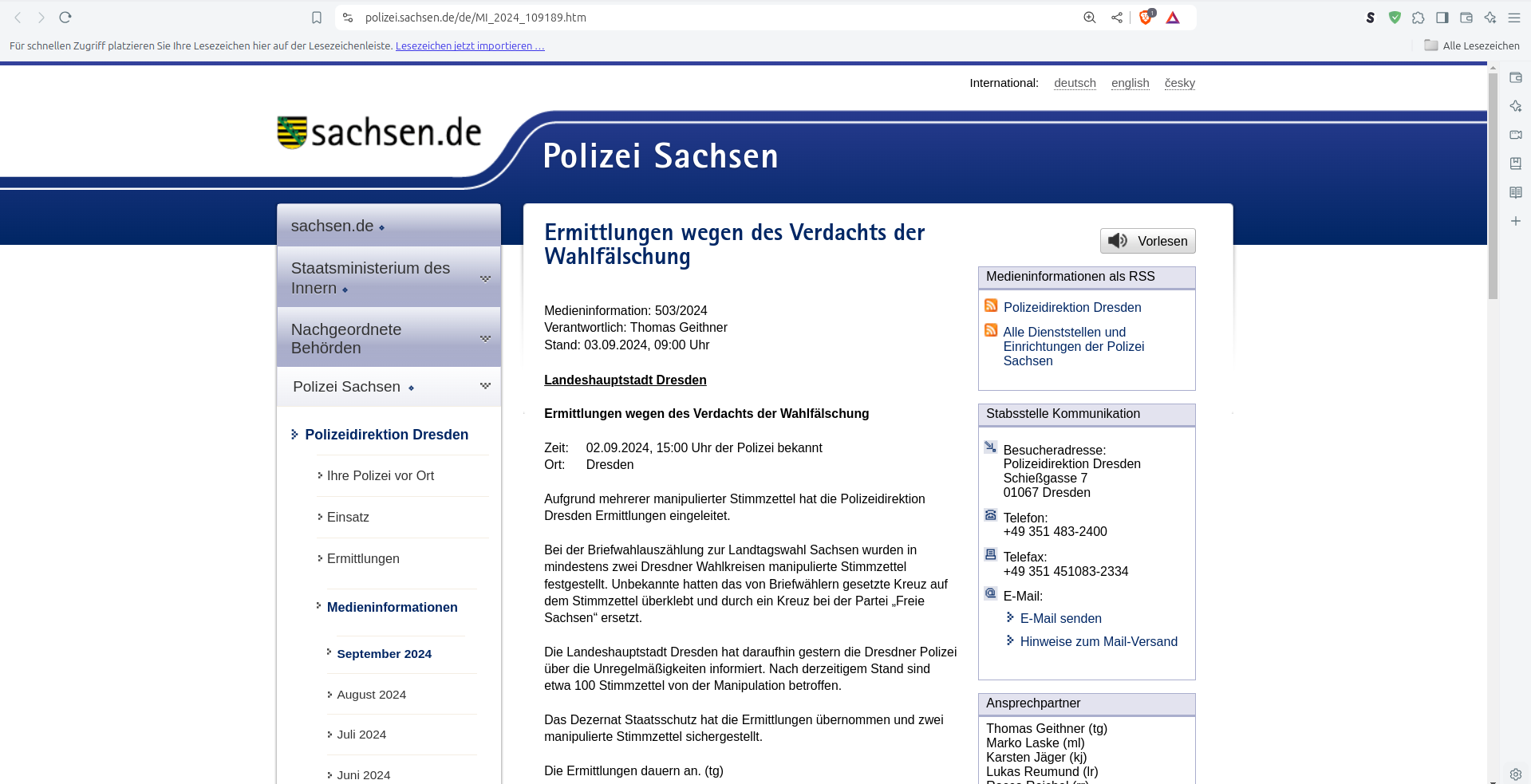Bookmark this page with bookmark icon

pos(317,18)
